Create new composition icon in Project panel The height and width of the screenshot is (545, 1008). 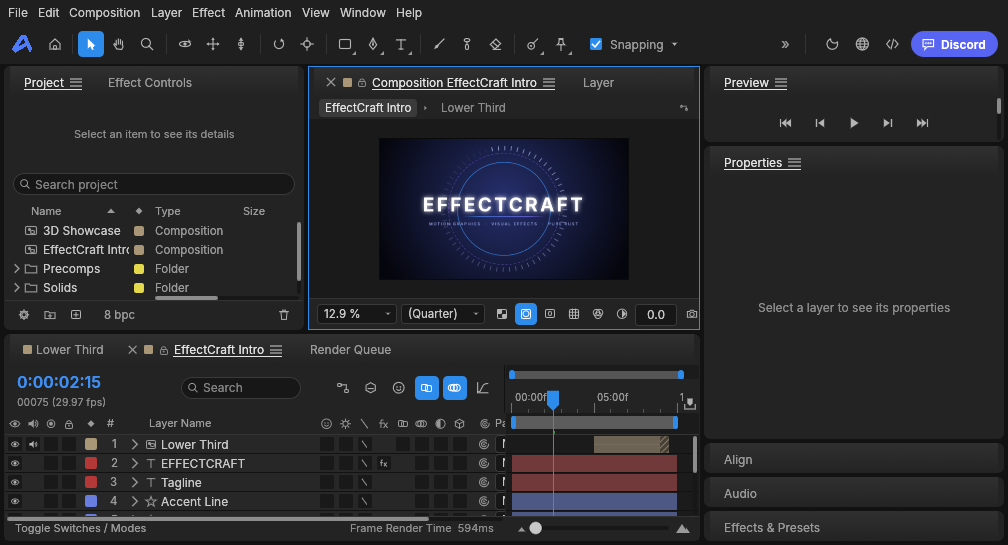(76, 315)
